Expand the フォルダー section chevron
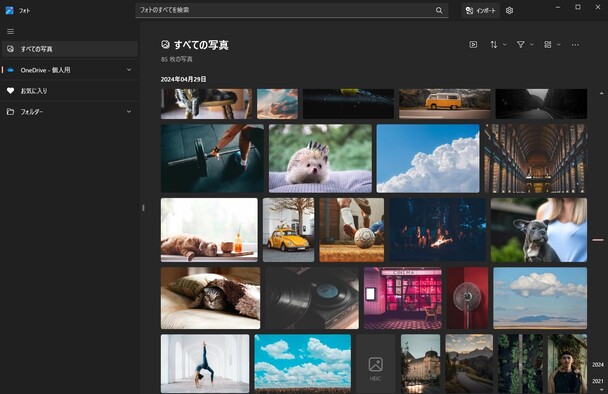 tap(129, 112)
